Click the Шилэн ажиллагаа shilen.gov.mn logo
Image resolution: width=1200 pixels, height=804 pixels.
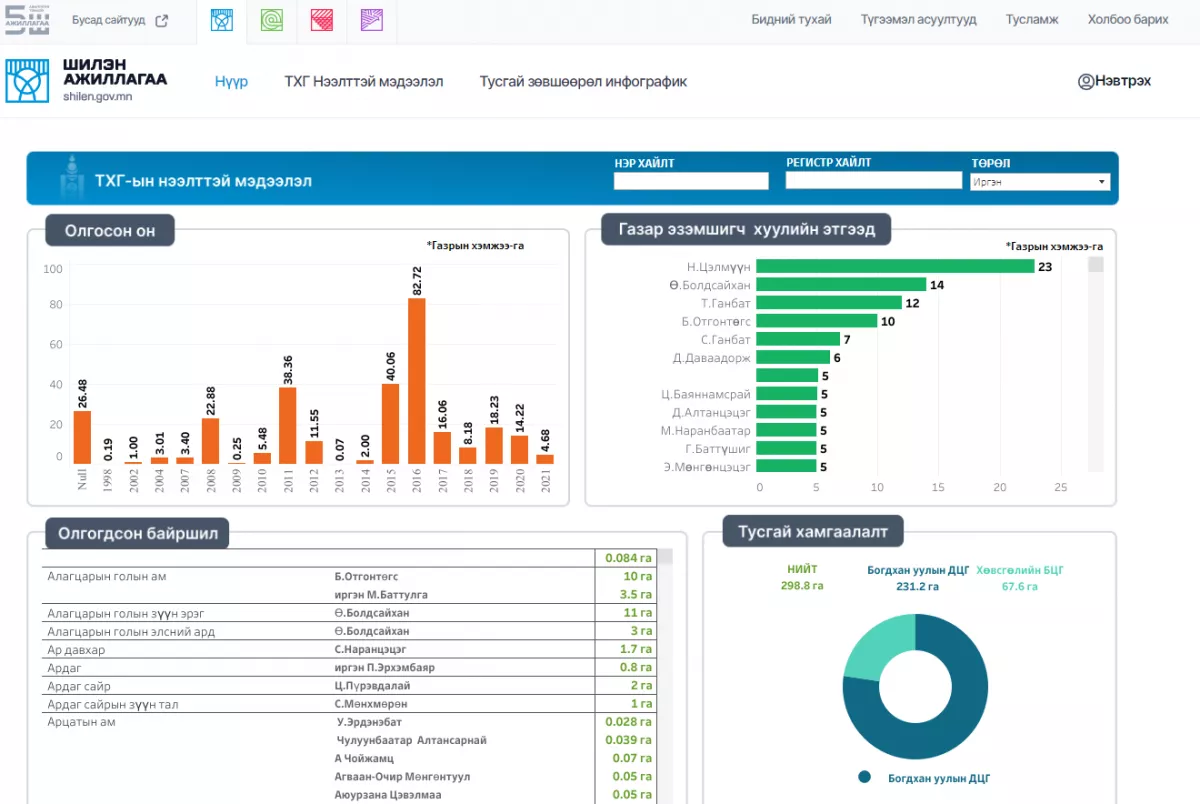pos(87,81)
